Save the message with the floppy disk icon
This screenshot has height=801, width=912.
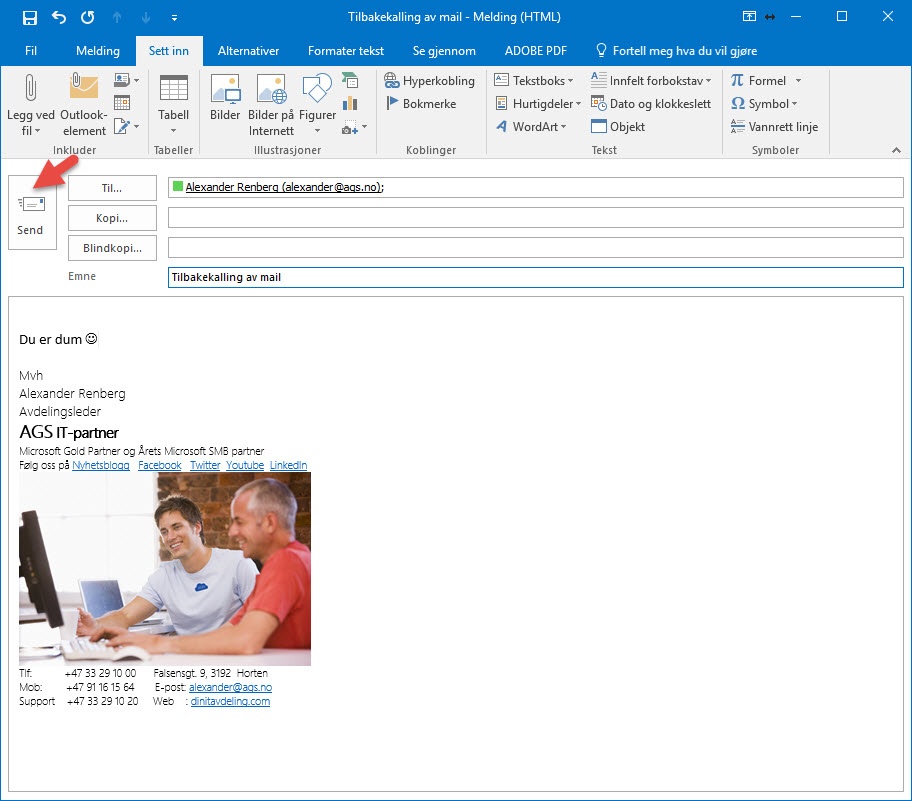click(x=30, y=17)
